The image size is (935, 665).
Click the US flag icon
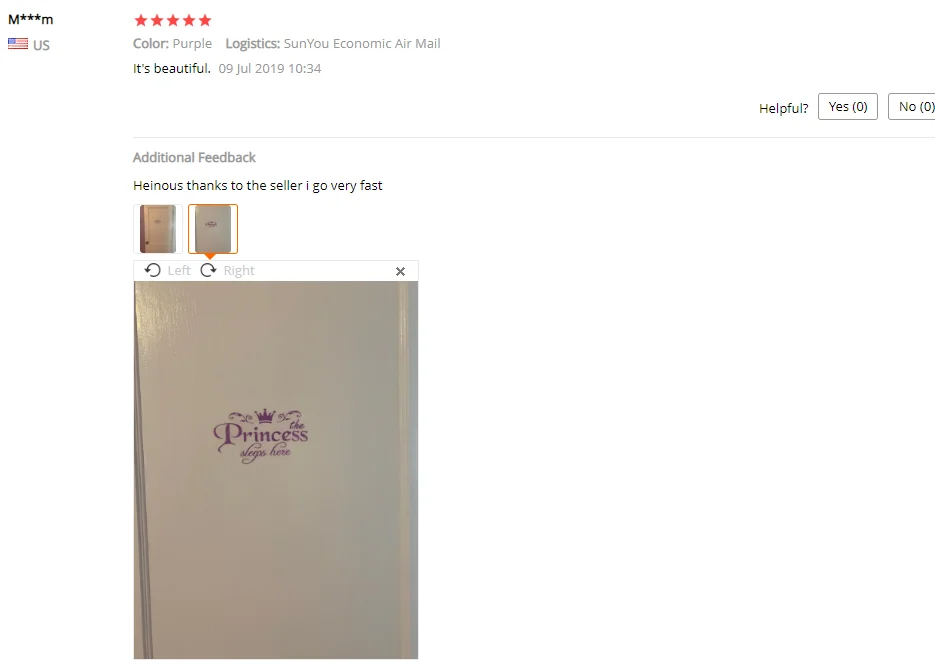(18, 44)
